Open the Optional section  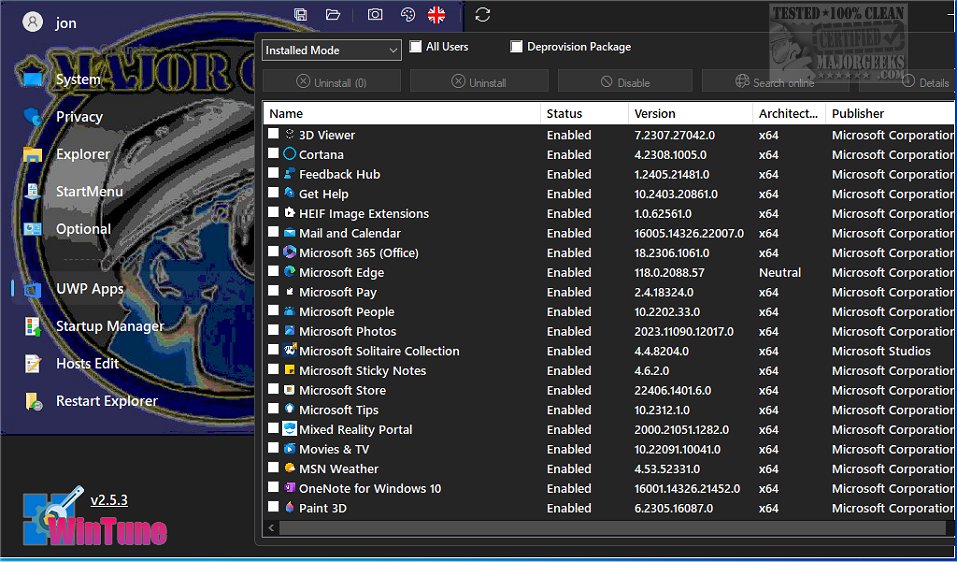(x=84, y=229)
